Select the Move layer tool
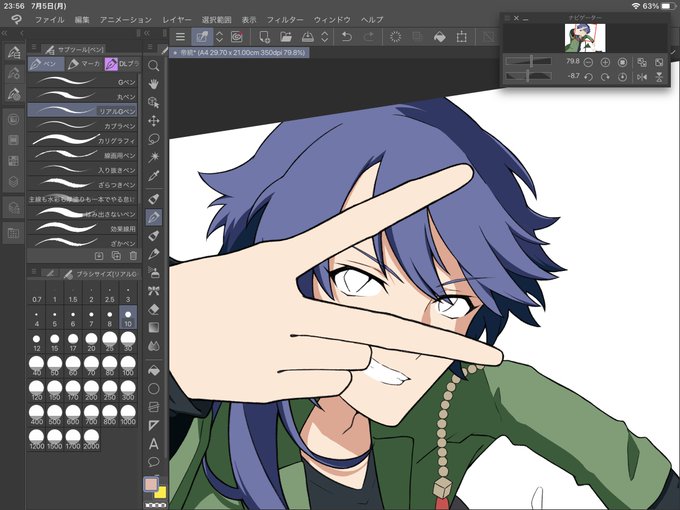The height and width of the screenshot is (510, 680). click(154, 121)
